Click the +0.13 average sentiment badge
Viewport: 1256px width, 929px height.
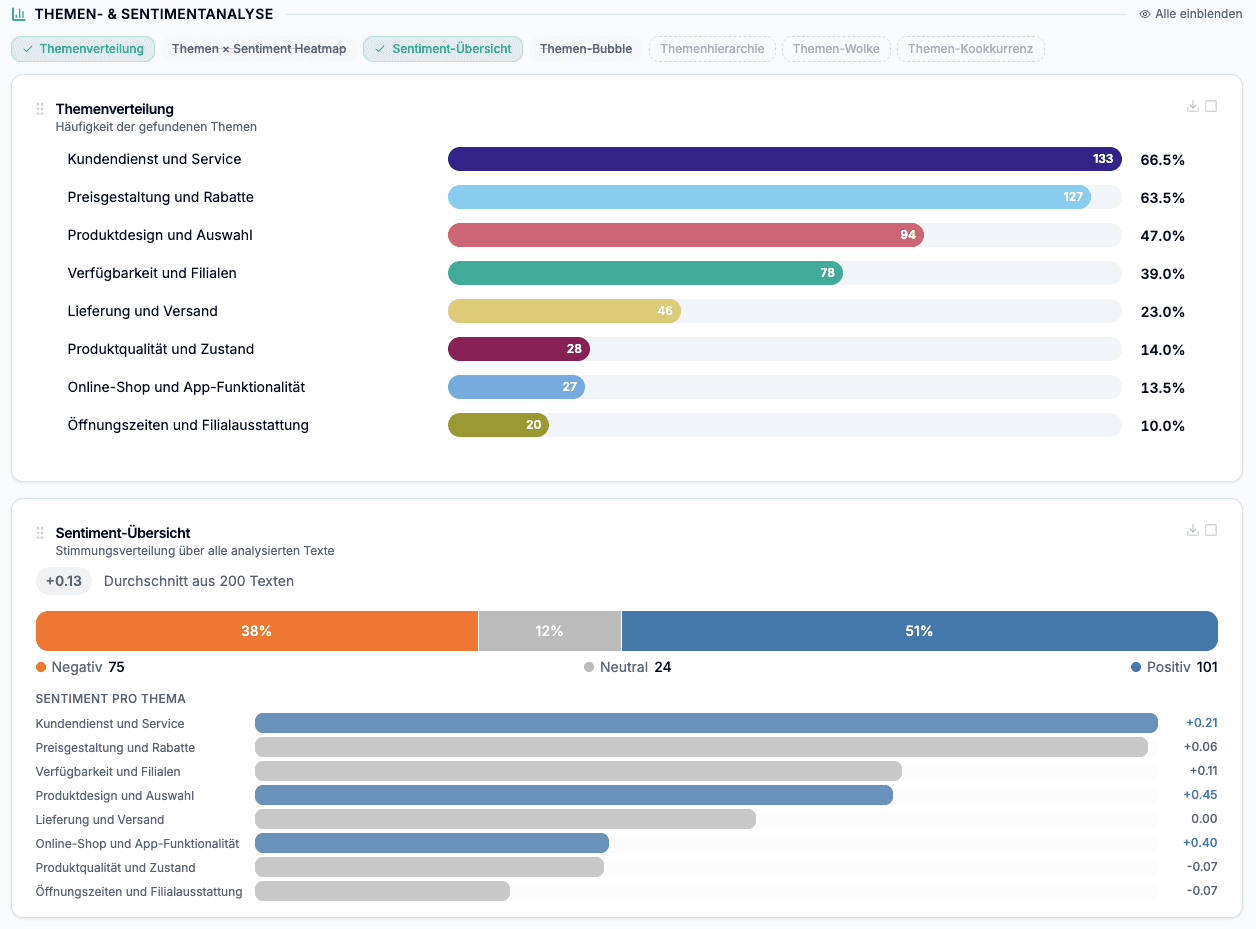tap(62, 580)
